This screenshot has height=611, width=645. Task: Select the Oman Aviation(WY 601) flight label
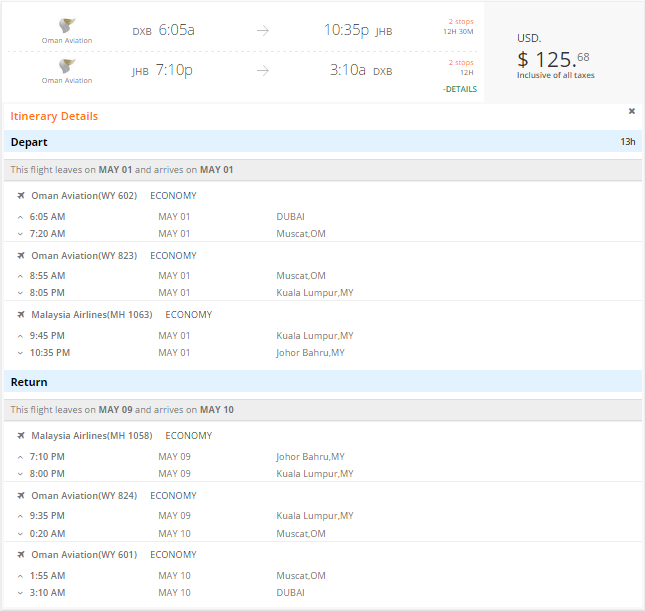pos(84,555)
